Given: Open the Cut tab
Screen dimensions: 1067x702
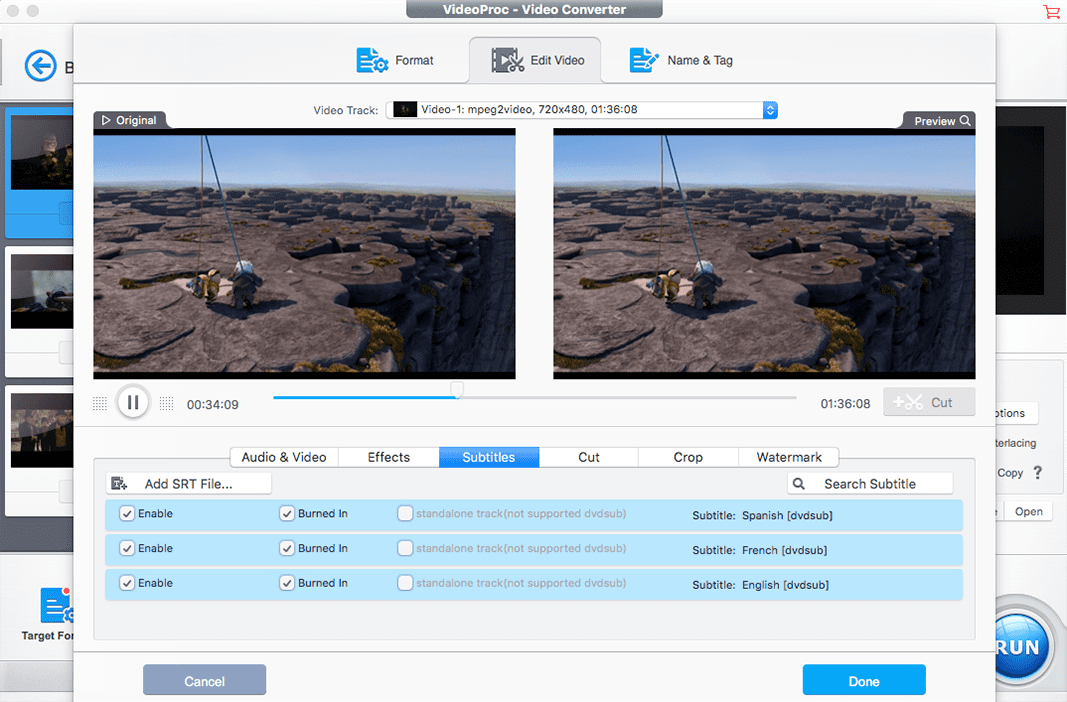Looking at the screenshot, I should pos(589,457).
